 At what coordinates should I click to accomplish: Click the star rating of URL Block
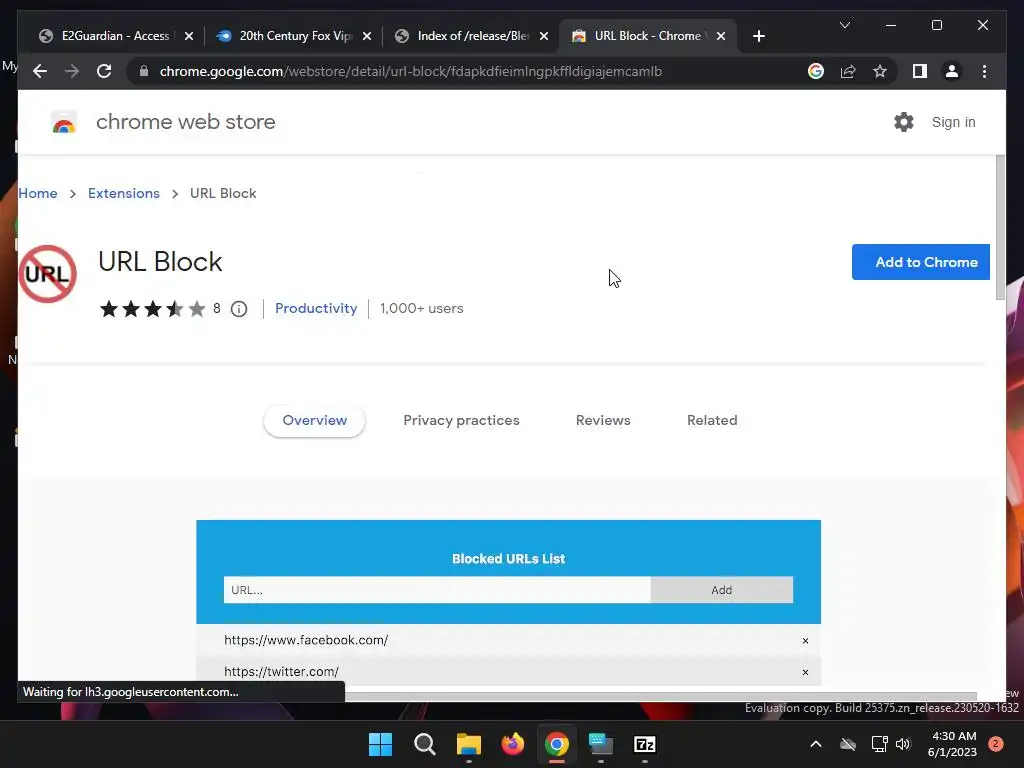coord(152,308)
